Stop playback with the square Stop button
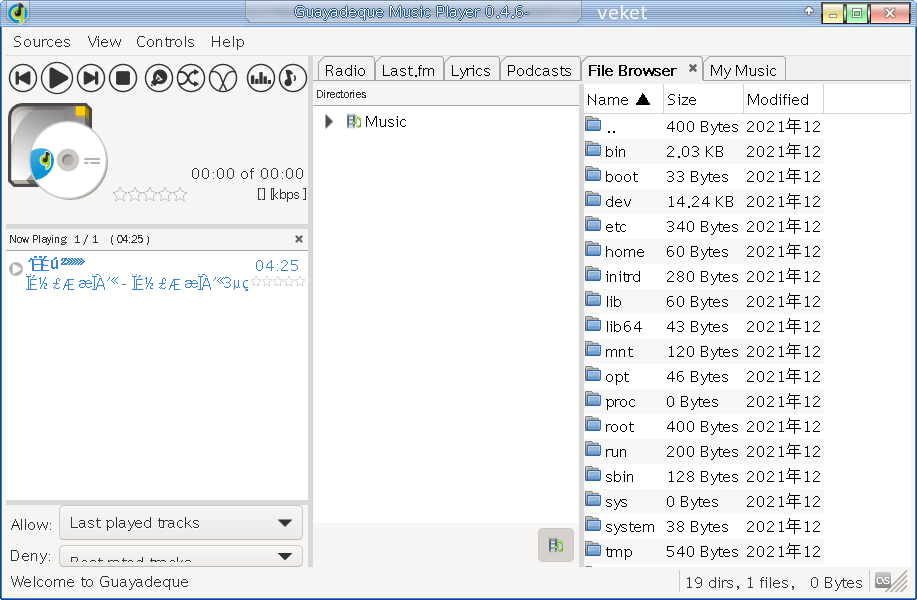 point(123,78)
